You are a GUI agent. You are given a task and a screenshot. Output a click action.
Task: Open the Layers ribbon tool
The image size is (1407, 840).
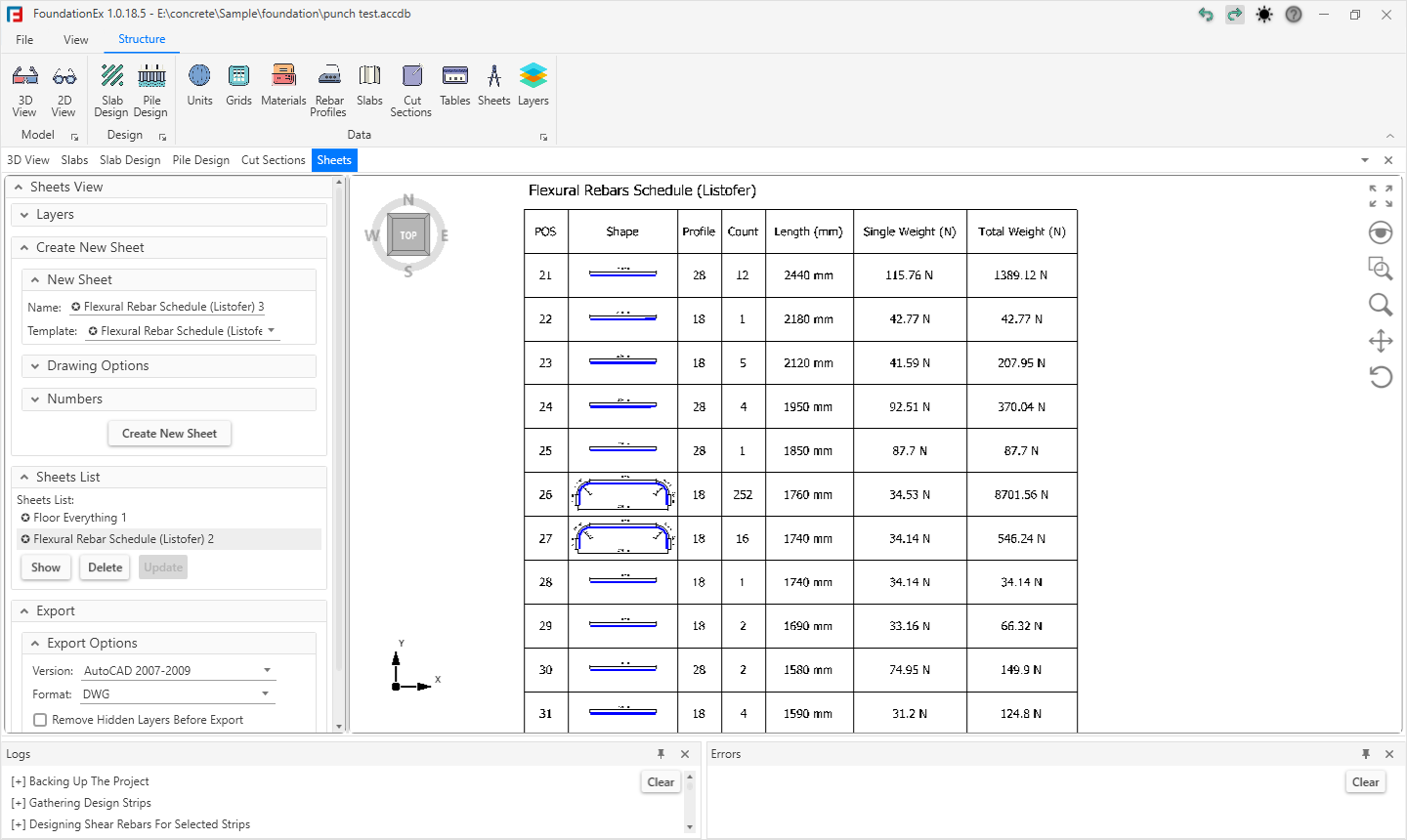coord(533,86)
